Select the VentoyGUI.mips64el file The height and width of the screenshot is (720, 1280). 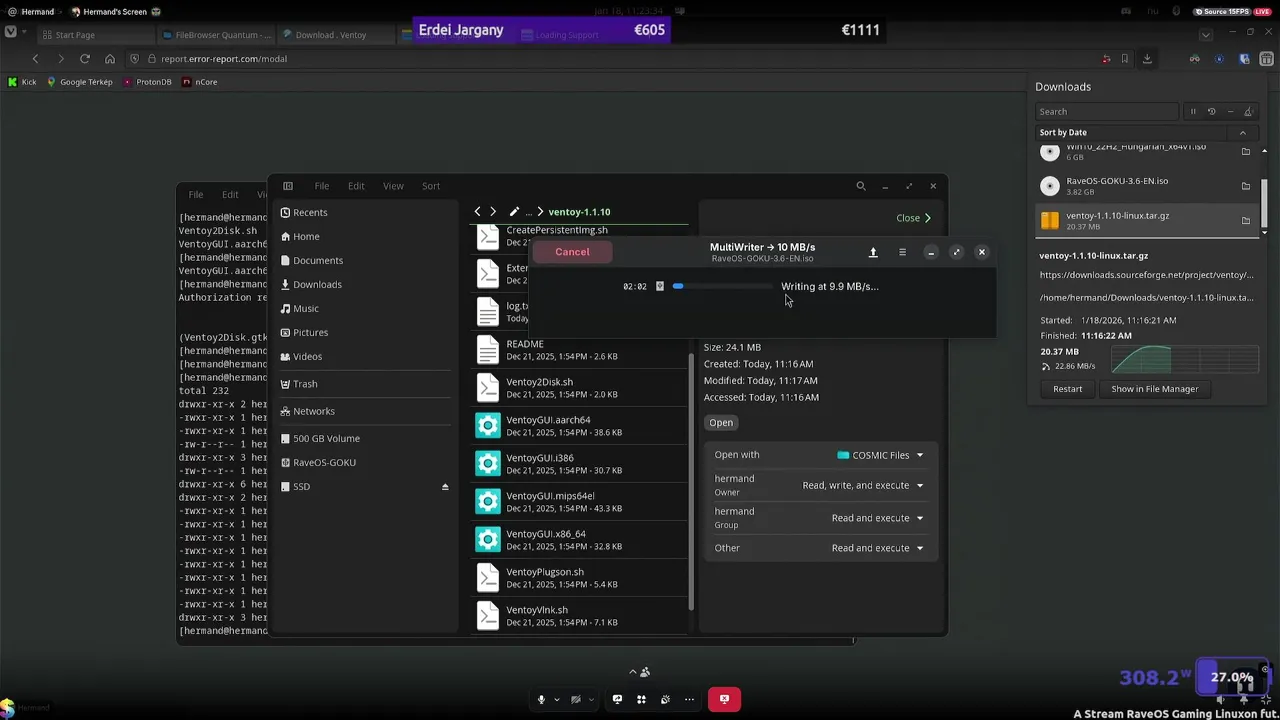[580, 502]
